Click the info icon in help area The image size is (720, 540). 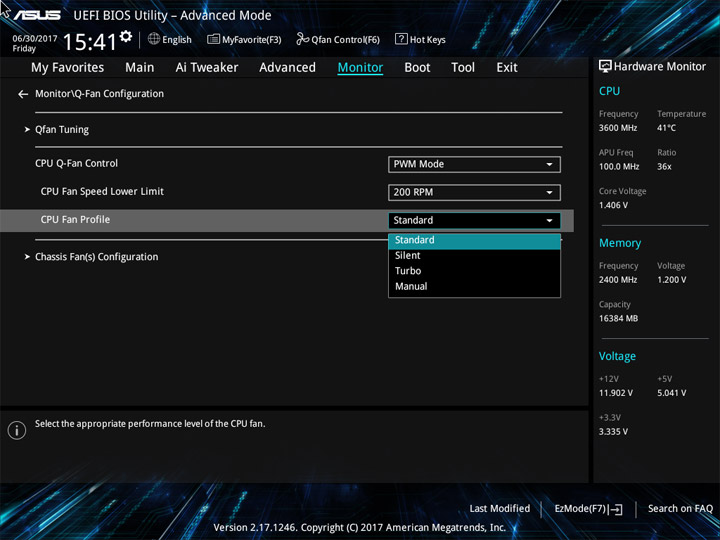click(x=17, y=430)
